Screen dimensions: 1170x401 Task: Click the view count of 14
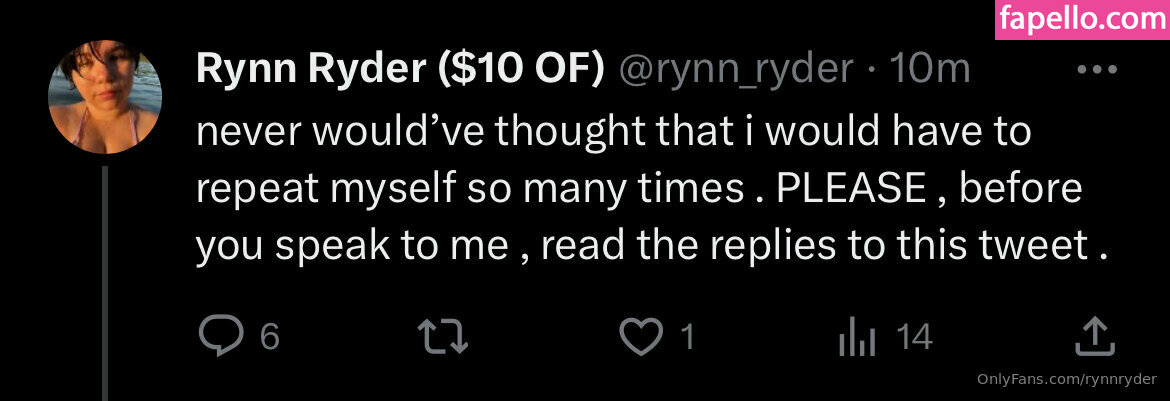coord(914,338)
